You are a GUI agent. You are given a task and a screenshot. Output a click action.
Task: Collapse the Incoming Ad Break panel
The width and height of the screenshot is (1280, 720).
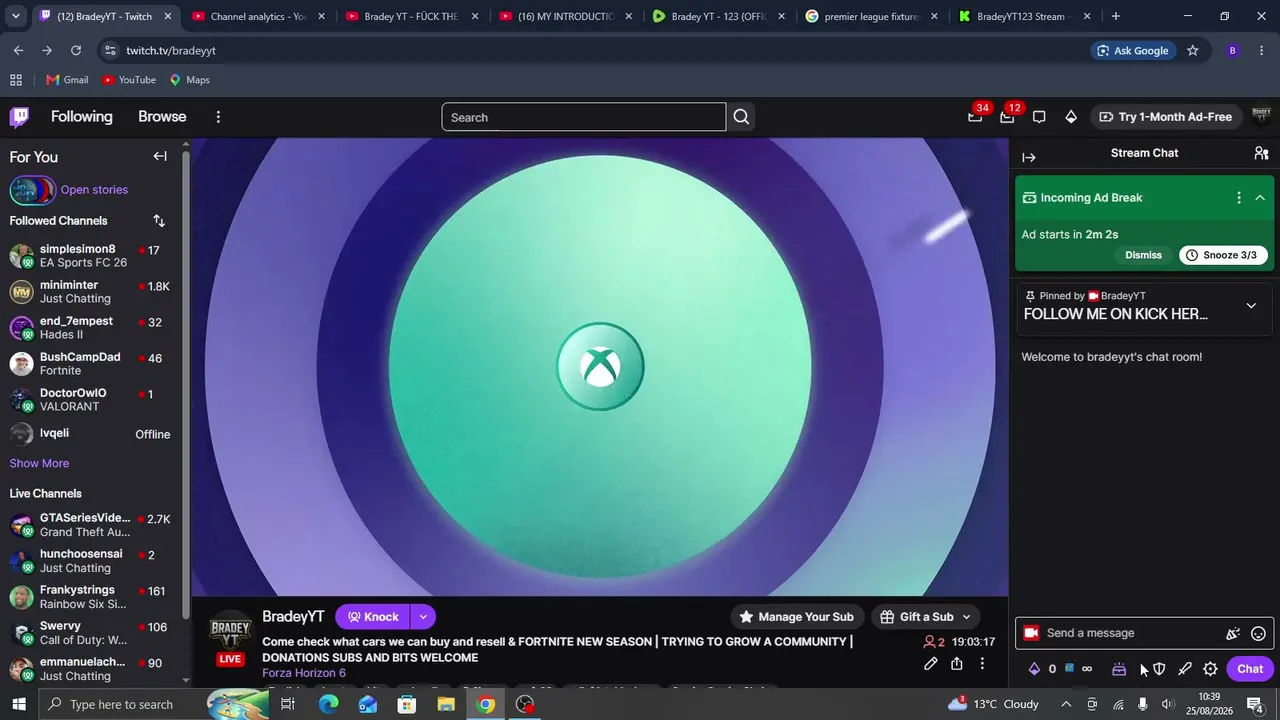1260,198
